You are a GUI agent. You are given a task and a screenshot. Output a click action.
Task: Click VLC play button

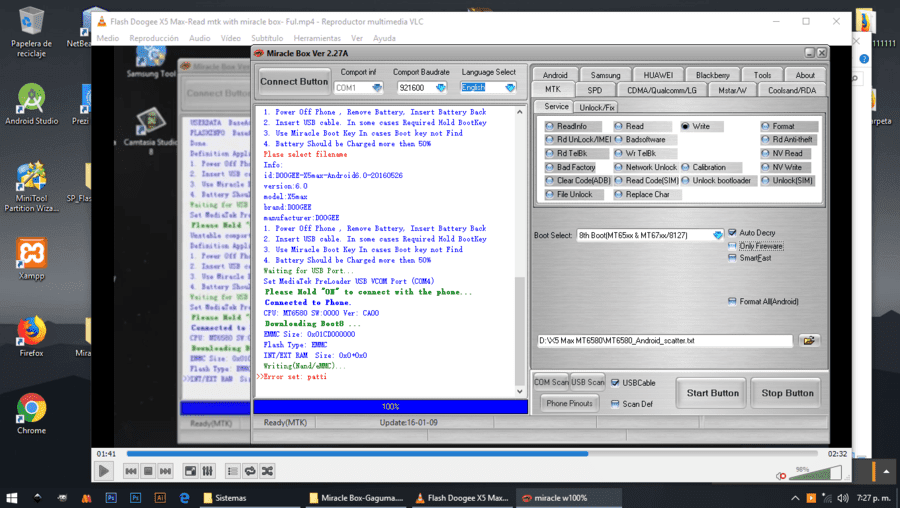(x=103, y=471)
